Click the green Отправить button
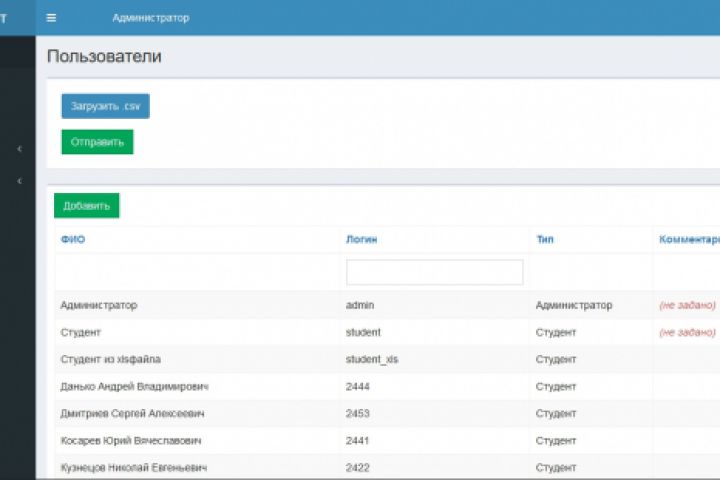The image size is (720, 480). [97, 142]
